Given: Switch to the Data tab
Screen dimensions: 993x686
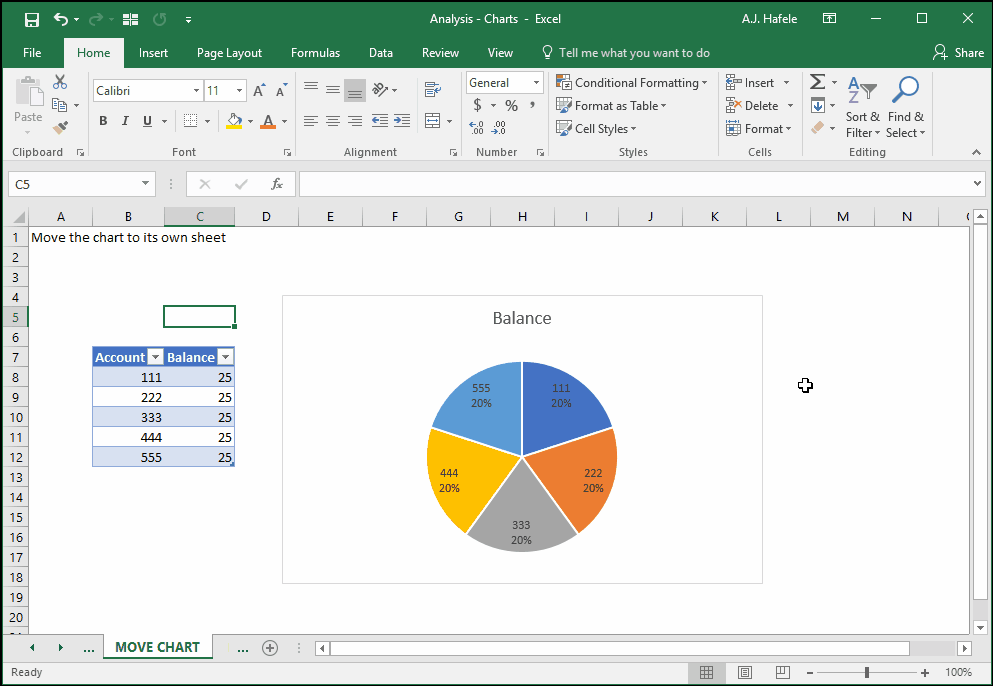Looking at the screenshot, I should [x=381, y=53].
